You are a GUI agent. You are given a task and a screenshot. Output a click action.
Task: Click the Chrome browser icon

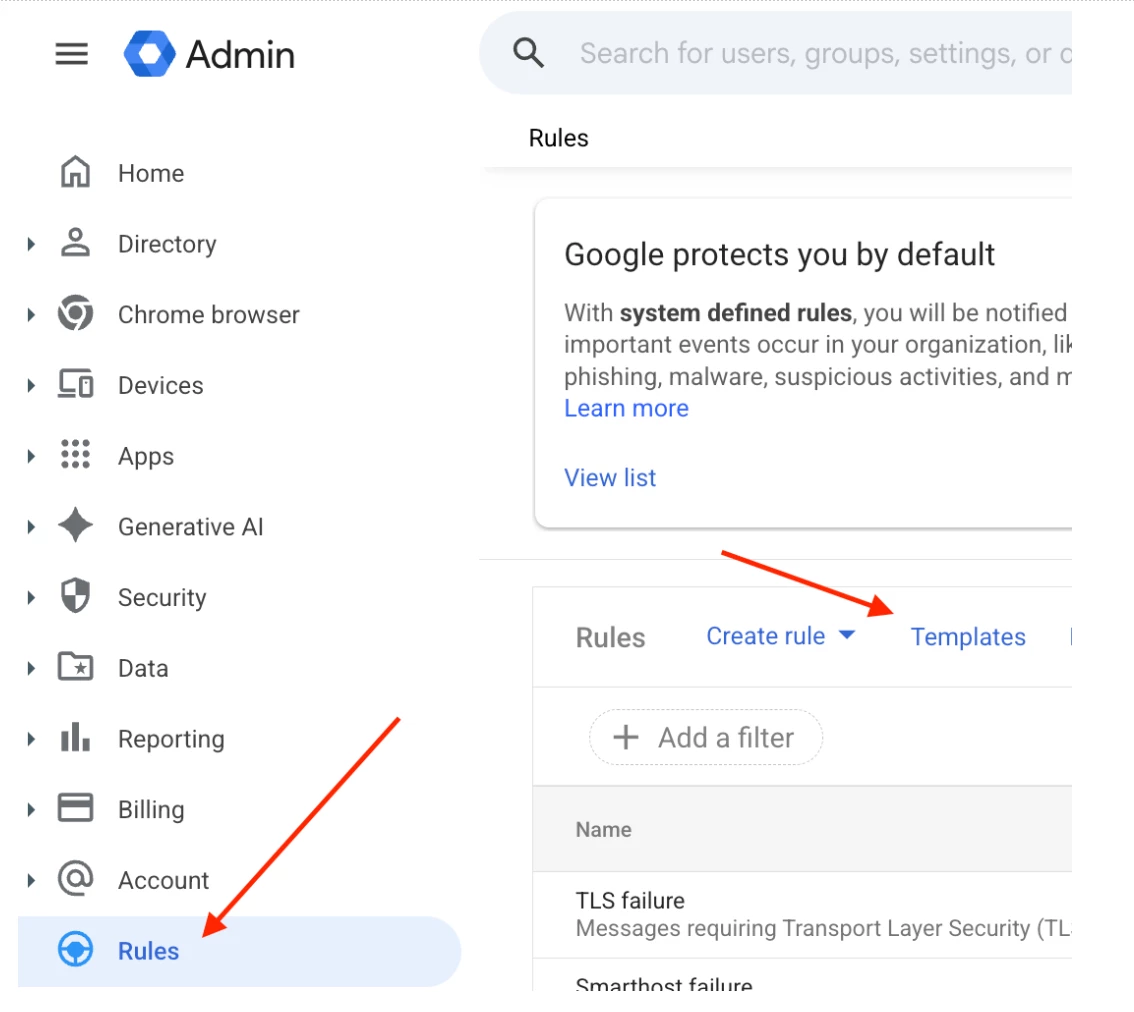coord(75,313)
